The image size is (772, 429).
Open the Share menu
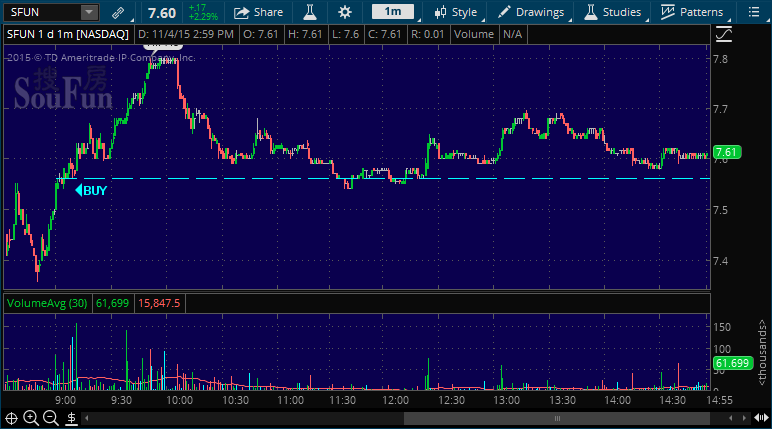(258, 12)
